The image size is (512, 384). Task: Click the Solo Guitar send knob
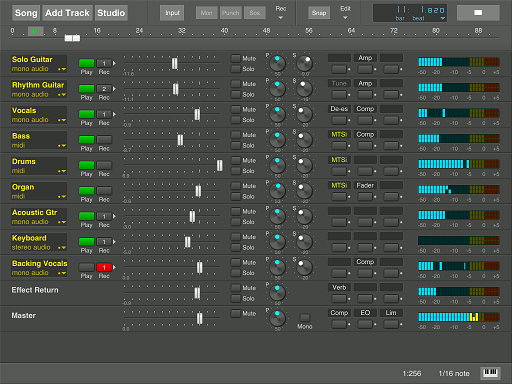(304, 63)
